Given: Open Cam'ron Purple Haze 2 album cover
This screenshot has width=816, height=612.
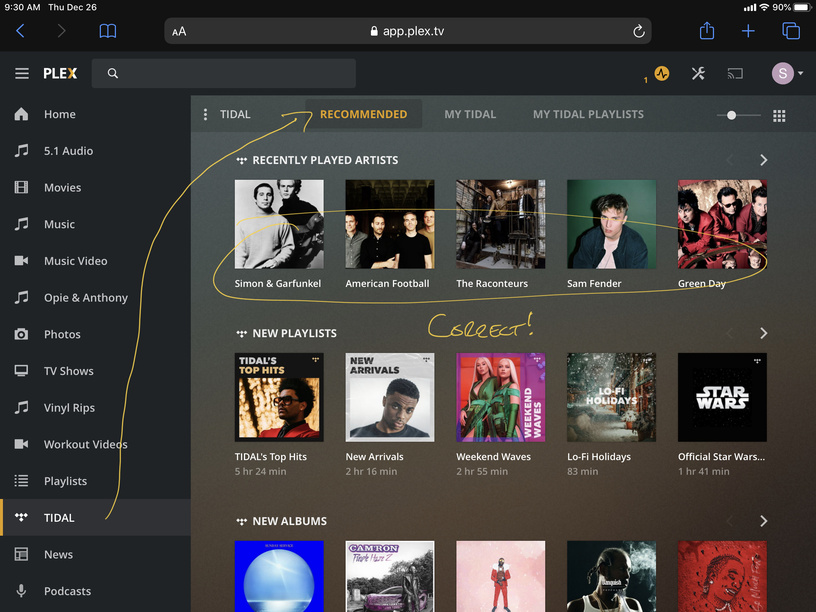Looking at the screenshot, I should click(390, 577).
